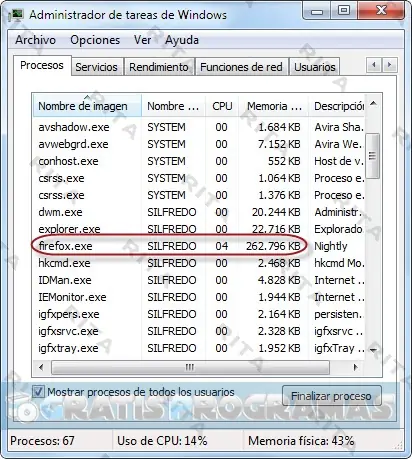Click the Nightly description cell
The width and height of the screenshot is (412, 459).
pos(331,246)
